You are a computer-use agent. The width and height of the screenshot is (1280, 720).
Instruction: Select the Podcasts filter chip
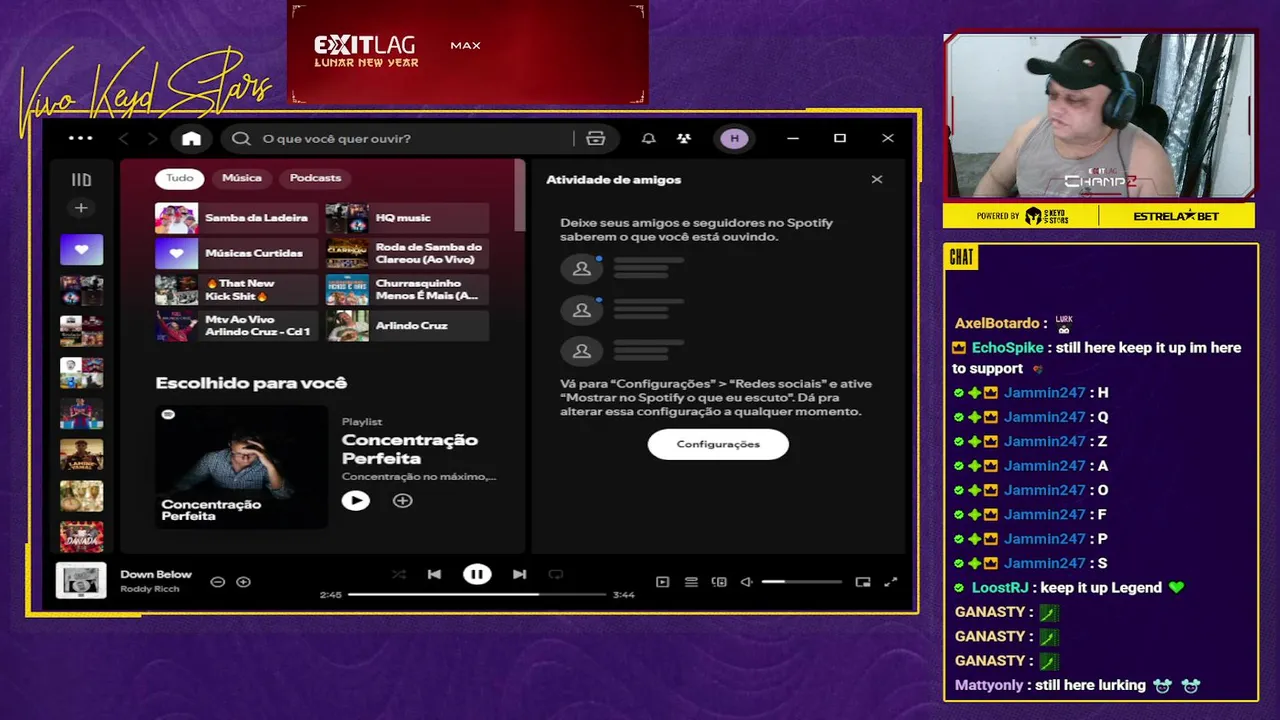pos(316,178)
